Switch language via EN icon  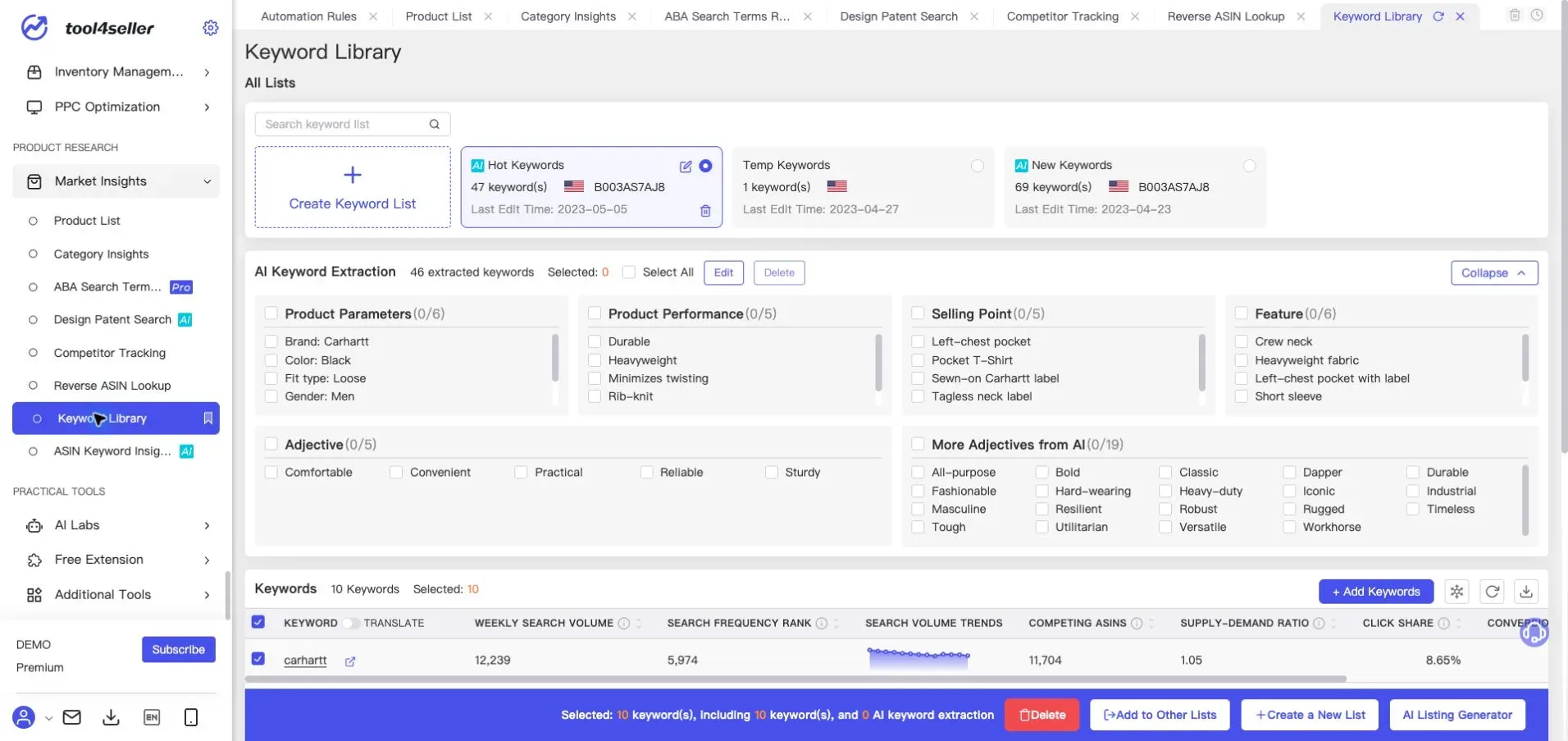(152, 717)
